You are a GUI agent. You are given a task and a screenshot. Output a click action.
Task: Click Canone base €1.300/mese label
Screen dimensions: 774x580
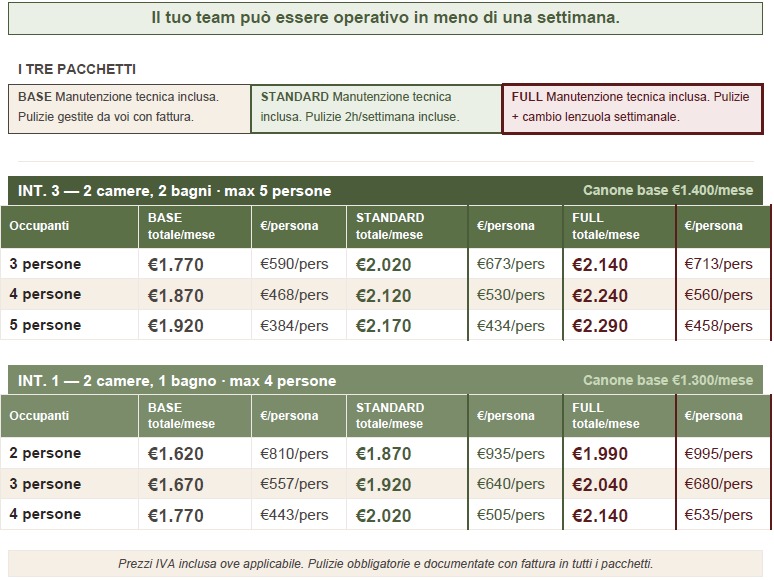pyautogui.click(x=668, y=381)
